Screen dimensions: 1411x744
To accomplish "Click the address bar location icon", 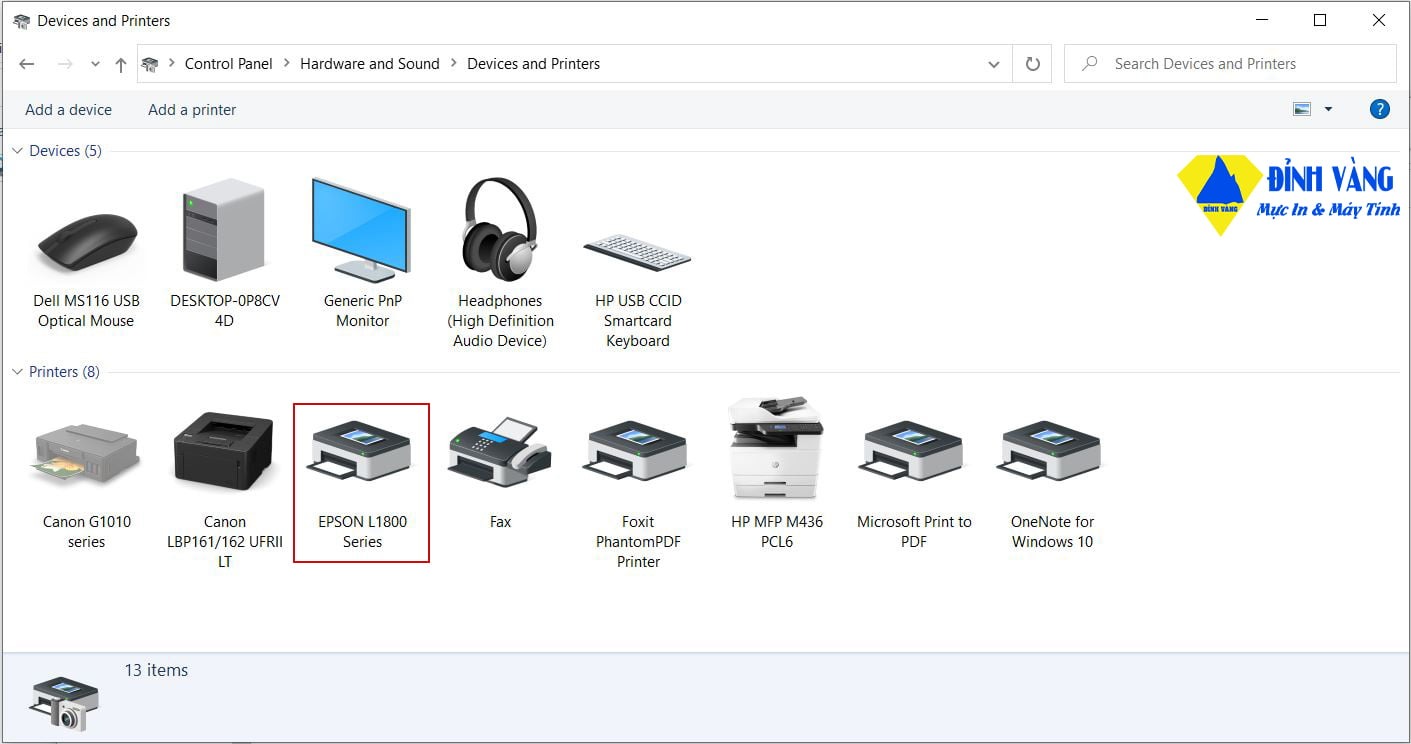I will click(150, 64).
